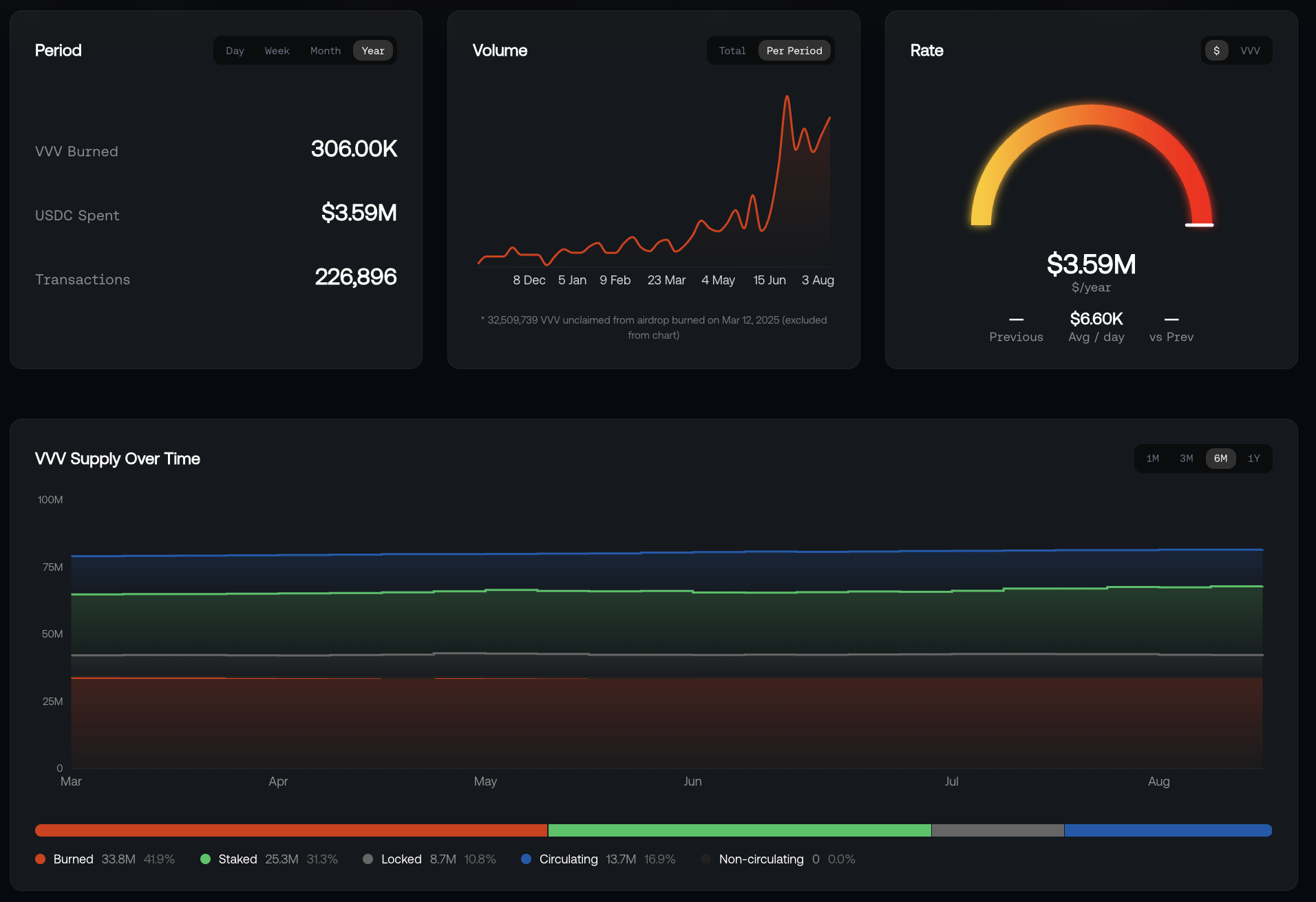This screenshot has width=1316, height=902.
Task: Select Per Period volume view
Action: (794, 50)
